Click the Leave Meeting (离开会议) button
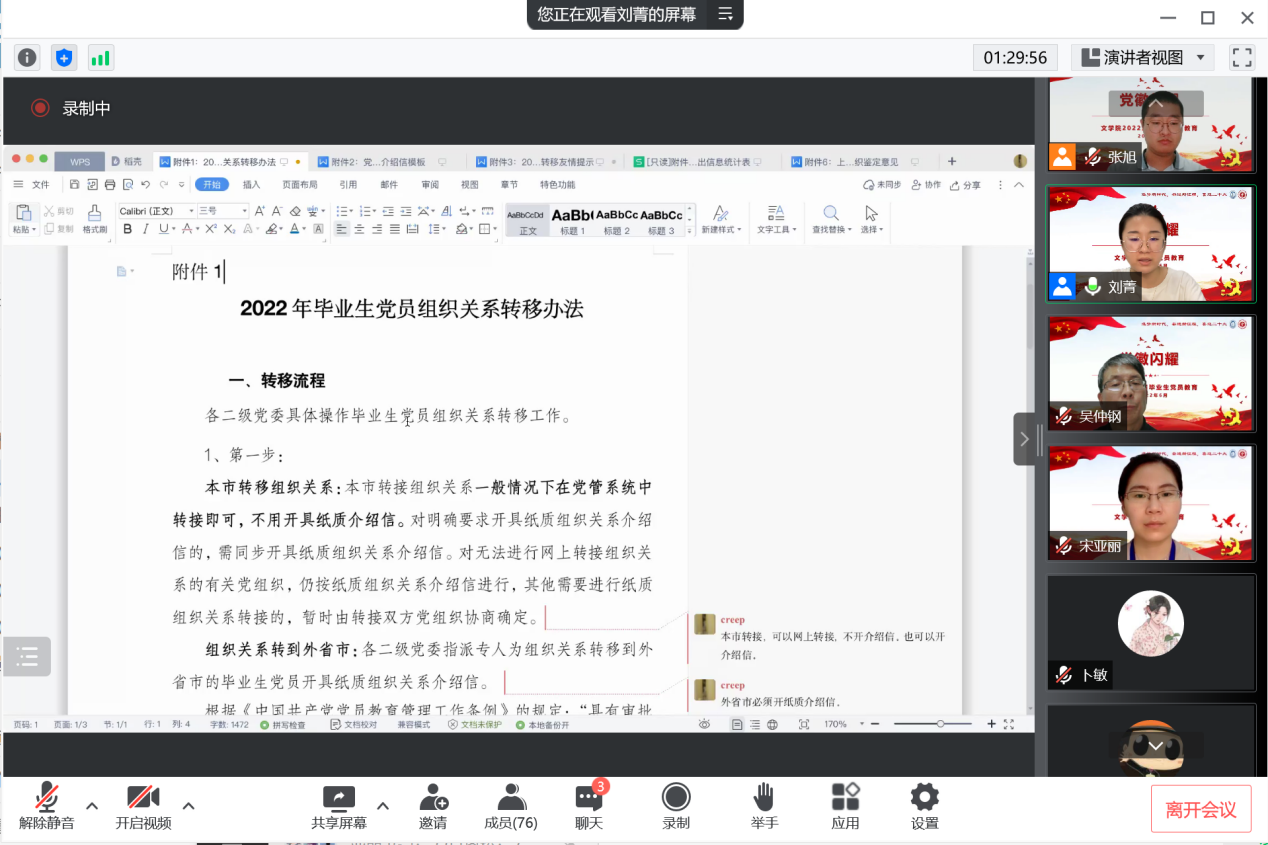The image size is (1268, 845). pos(1201,810)
